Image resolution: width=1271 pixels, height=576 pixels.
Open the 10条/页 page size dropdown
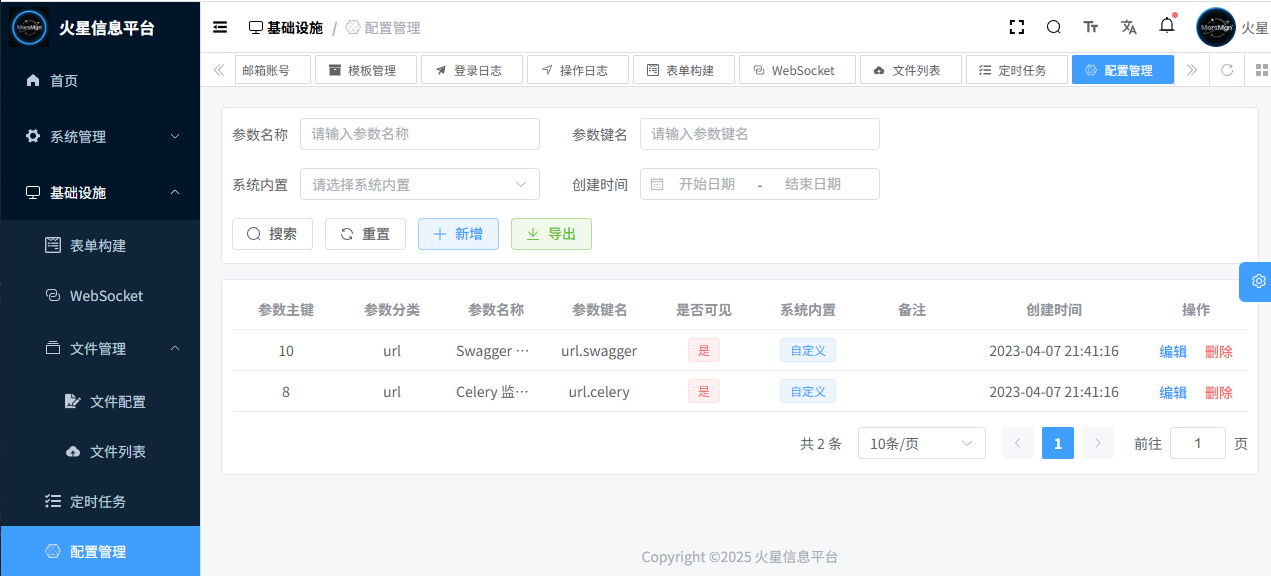pyautogui.click(x=922, y=443)
